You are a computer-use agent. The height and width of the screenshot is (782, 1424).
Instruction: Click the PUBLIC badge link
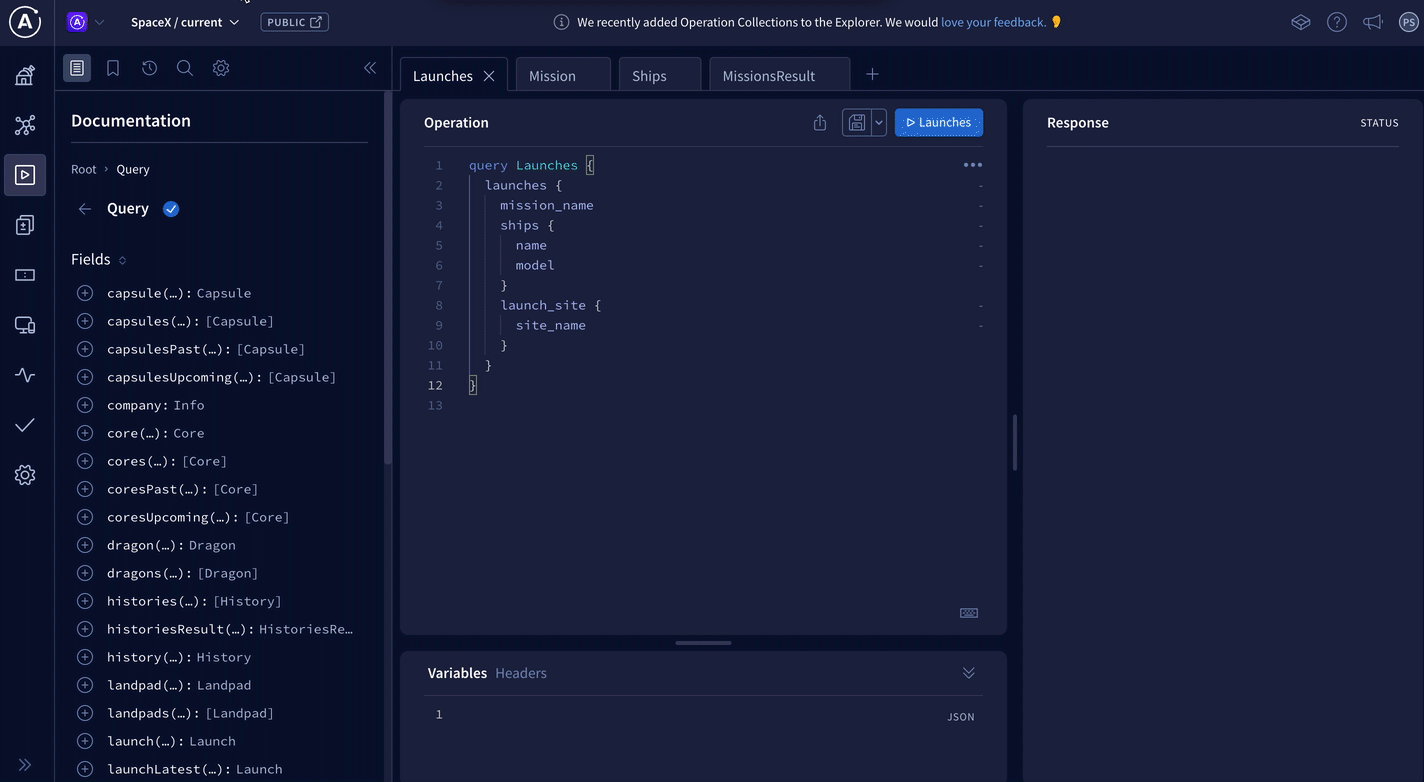[294, 22]
